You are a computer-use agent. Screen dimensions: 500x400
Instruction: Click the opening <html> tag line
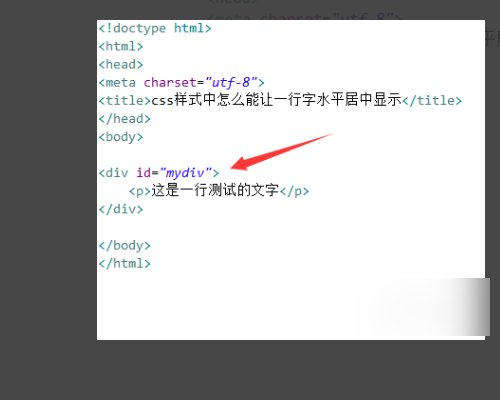pyautogui.click(x=121, y=46)
